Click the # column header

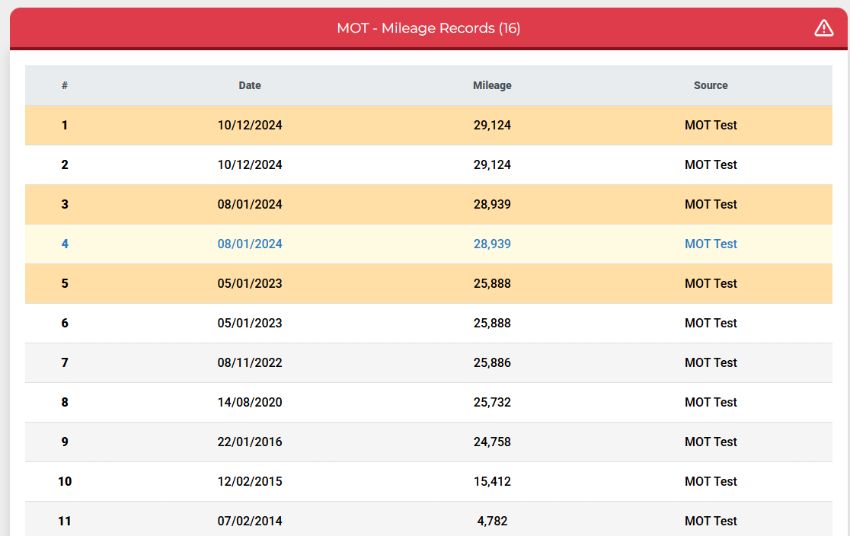coord(65,85)
